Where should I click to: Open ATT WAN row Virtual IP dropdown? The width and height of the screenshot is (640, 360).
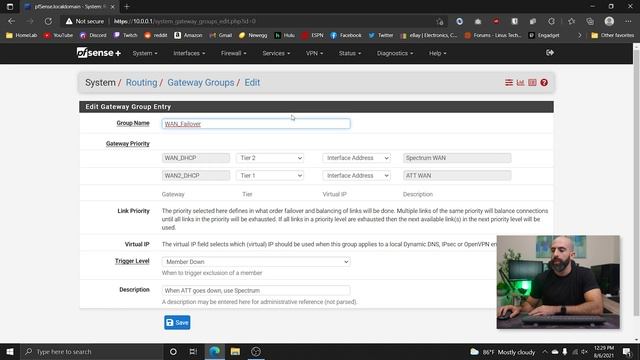[356, 176]
